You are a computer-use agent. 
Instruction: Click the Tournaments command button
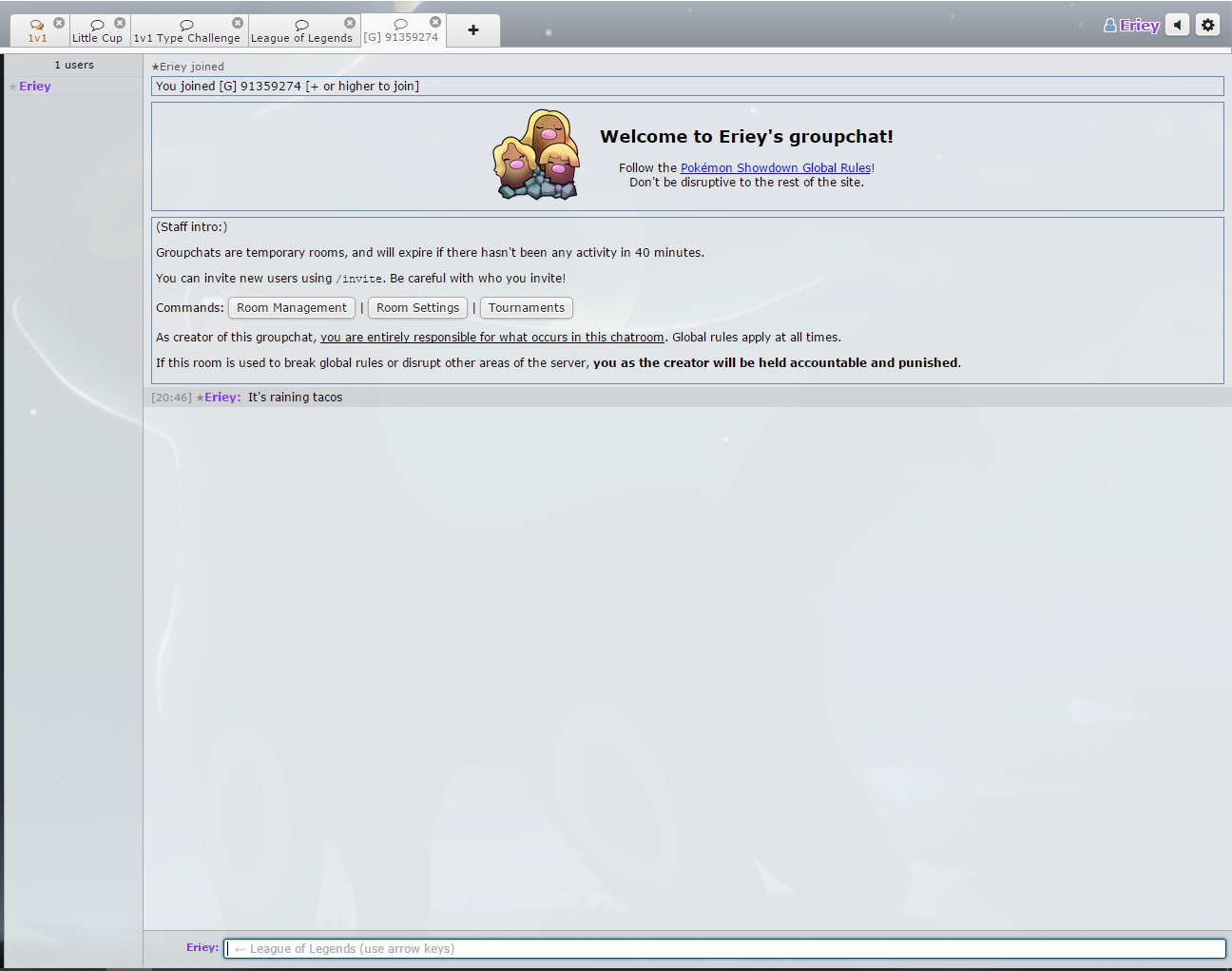tap(527, 308)
